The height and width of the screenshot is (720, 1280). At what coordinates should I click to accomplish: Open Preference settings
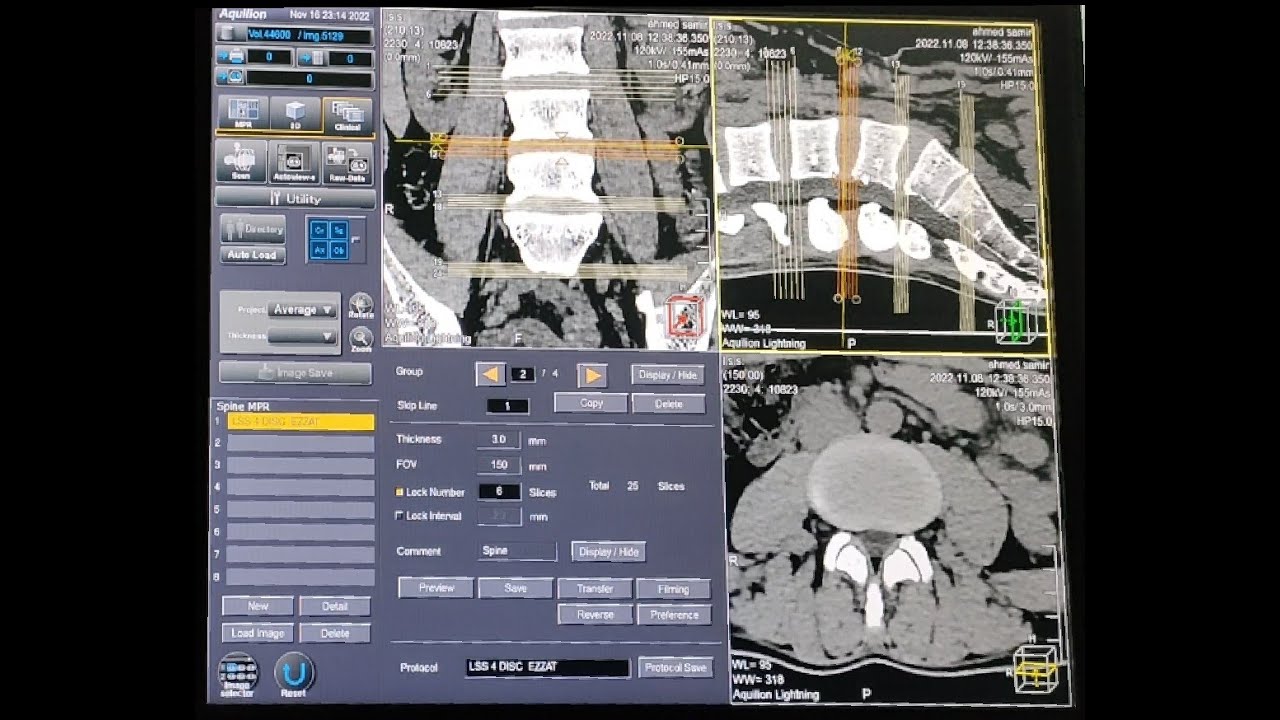click(674, 615)
